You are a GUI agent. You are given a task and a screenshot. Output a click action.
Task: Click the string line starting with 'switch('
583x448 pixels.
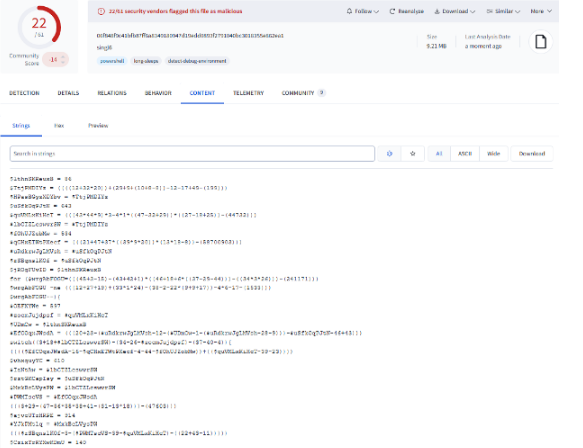click(121, 342)
